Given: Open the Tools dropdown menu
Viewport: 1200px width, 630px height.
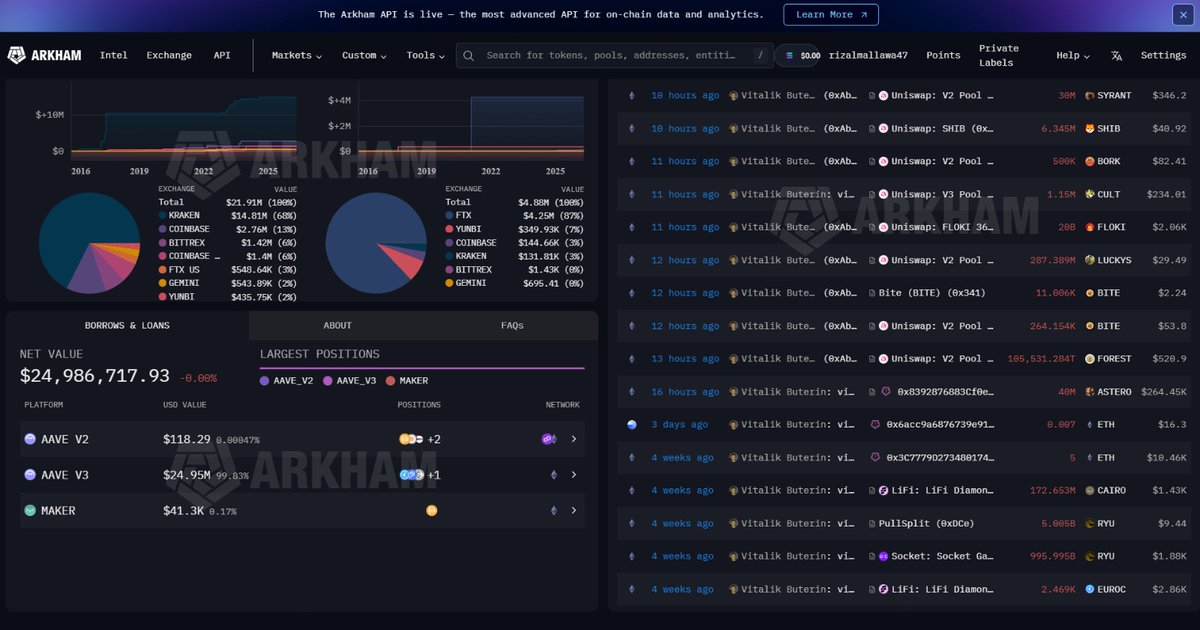Looking at the screenshot, I should click(x=426, y=56).
